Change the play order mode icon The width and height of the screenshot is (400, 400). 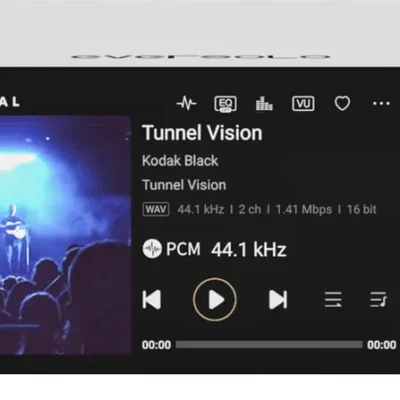pos(333,299)
